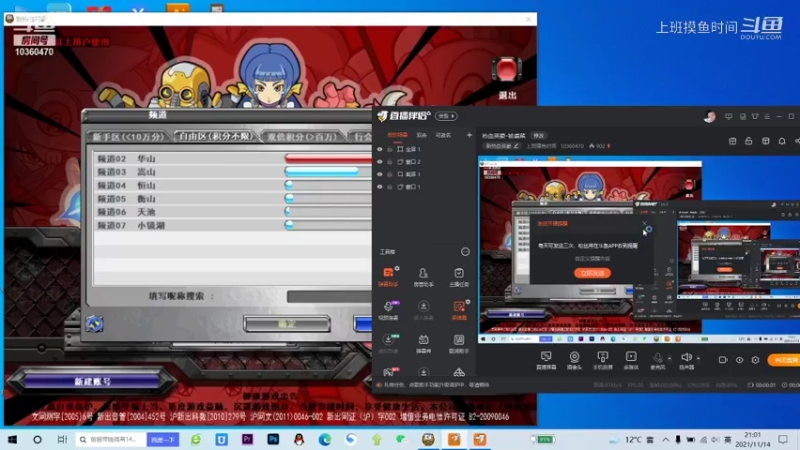
Task: Mute the 麦克风 microphone in streaming bar
Action: tap(658, 360)
